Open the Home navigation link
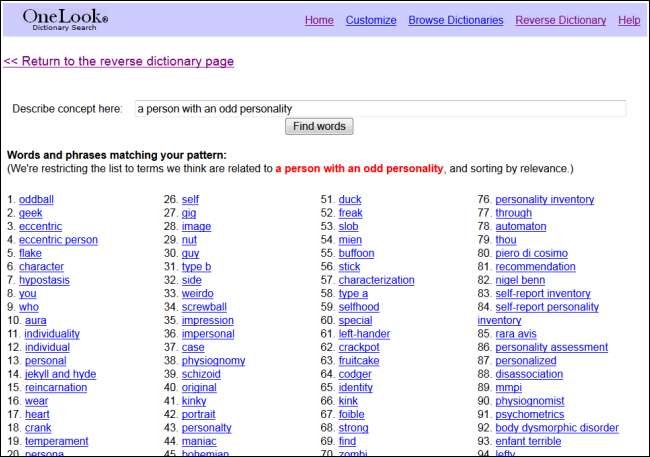This screenshot has height=457, width=650. [x=319, y=20]
